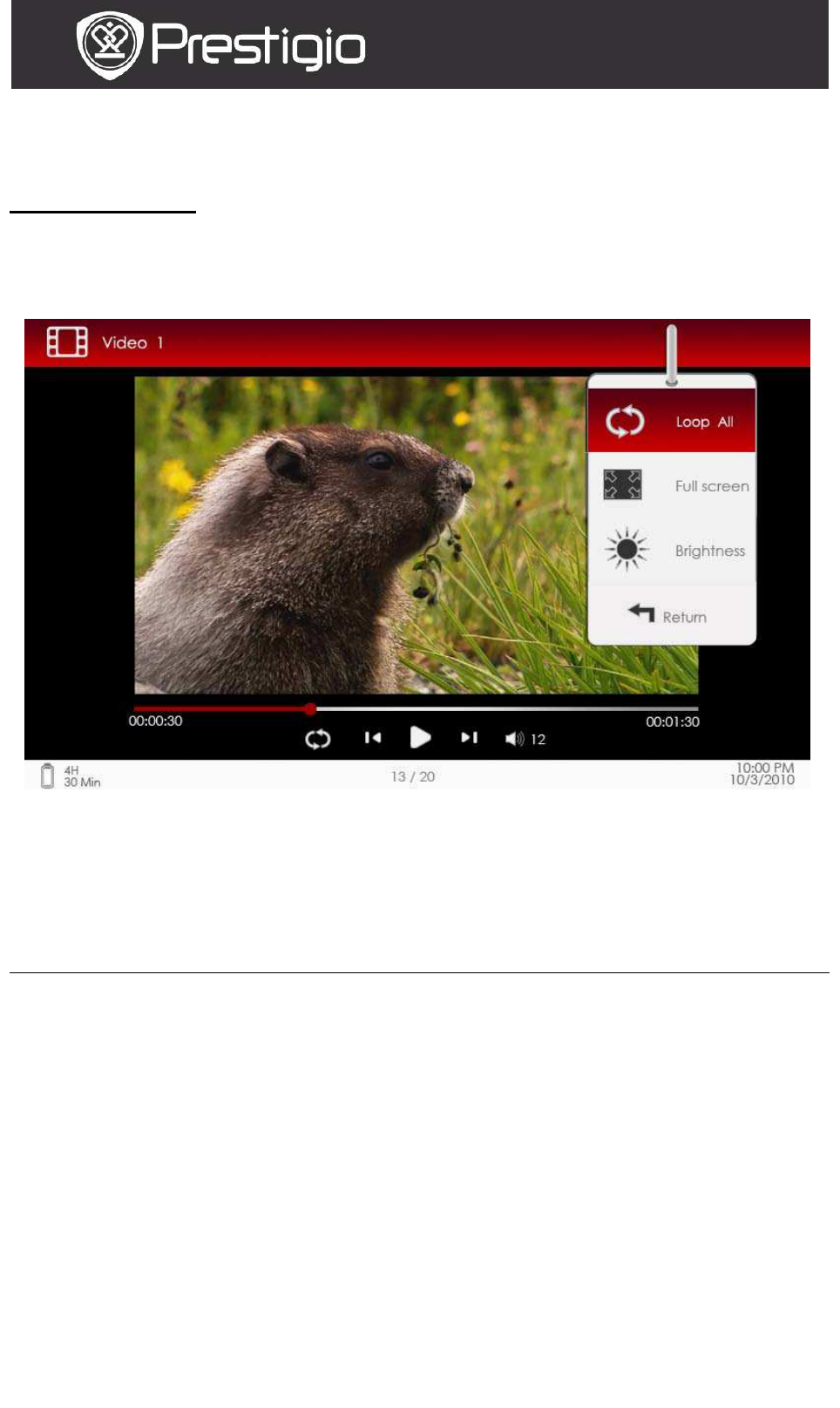
Task: Open the Brightness setting with sun icon
Action: pyautogui.click(x=671, y=551)
